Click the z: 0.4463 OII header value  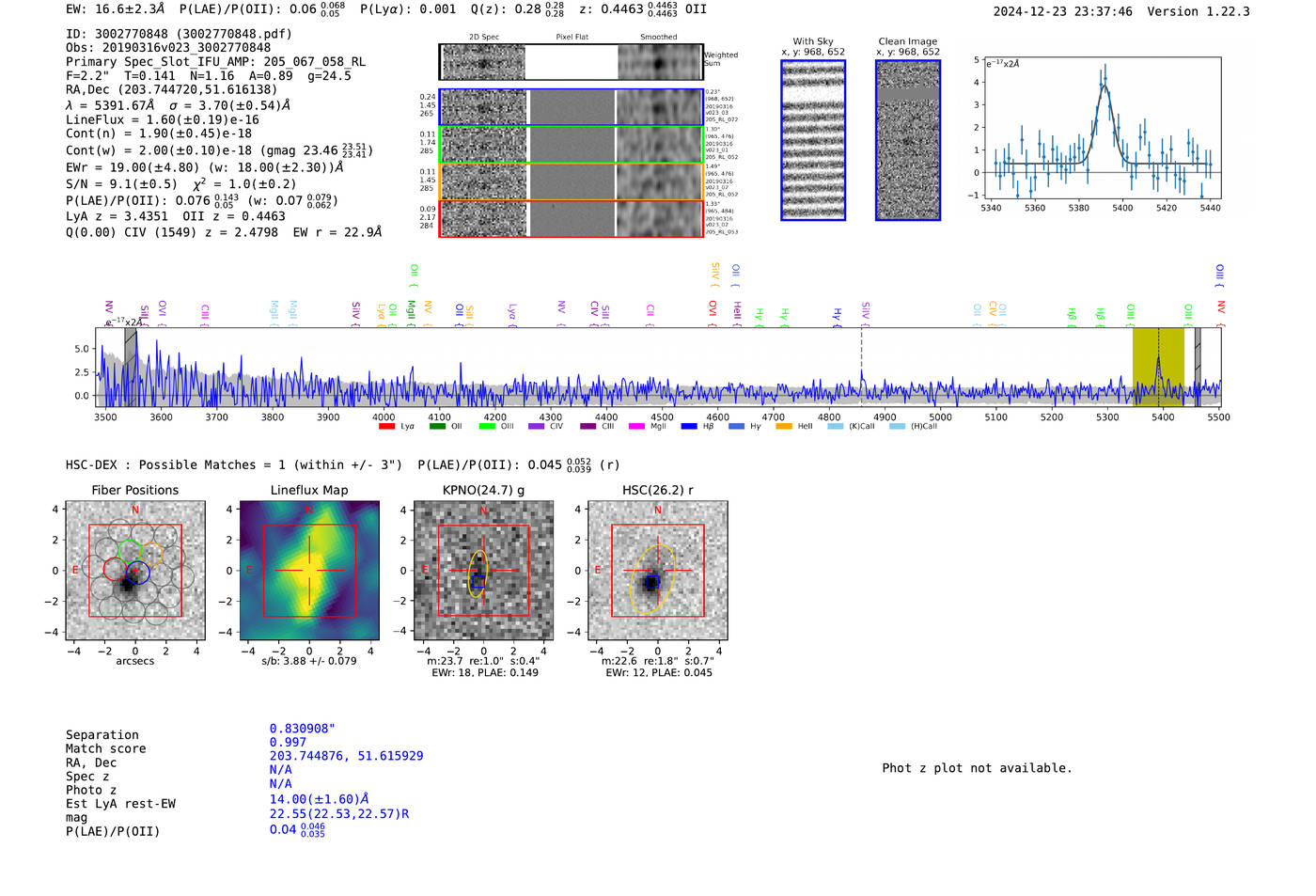[643, 9]
